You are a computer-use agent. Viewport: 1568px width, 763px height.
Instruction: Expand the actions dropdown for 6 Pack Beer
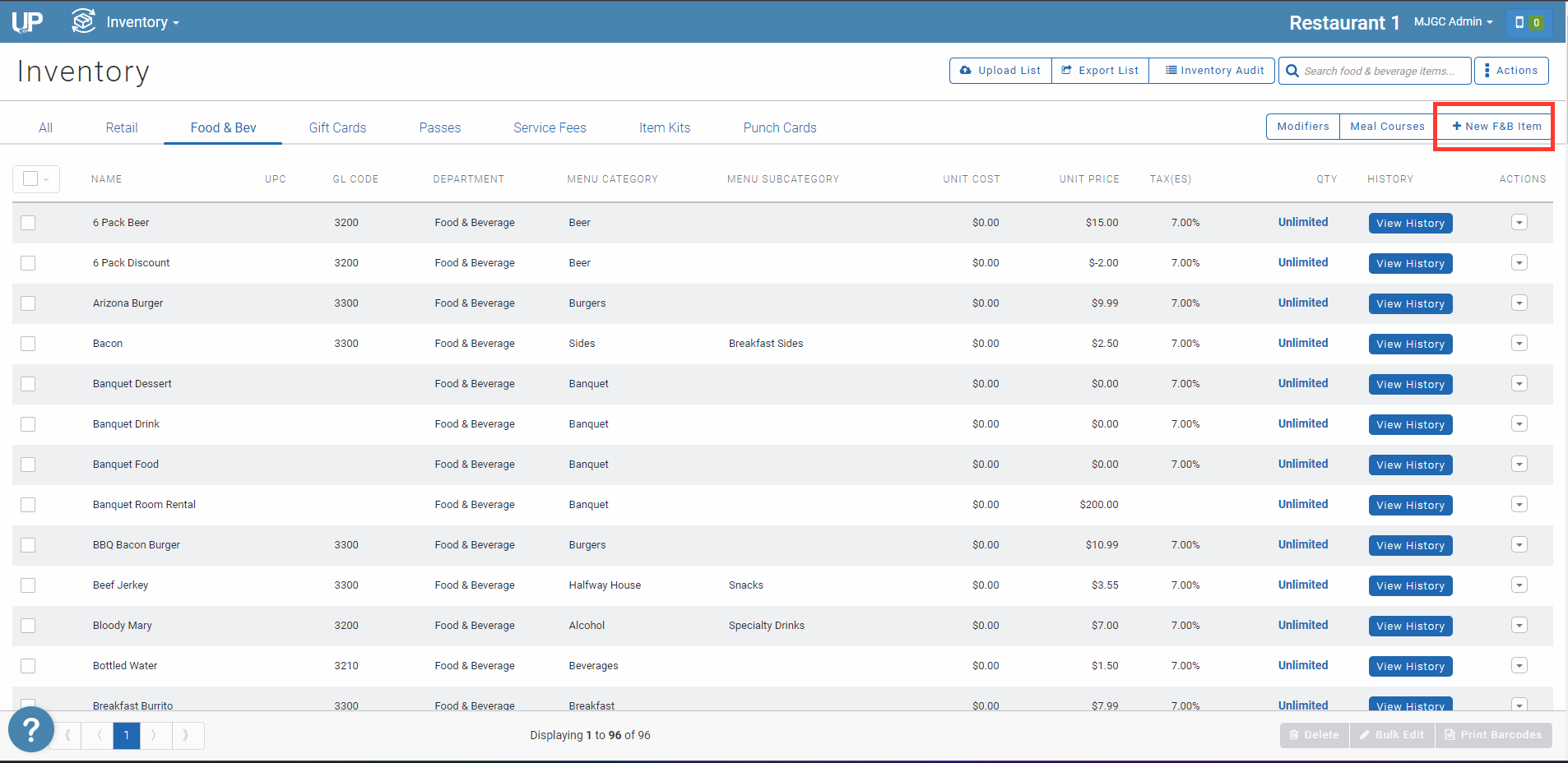point(1519,222)
